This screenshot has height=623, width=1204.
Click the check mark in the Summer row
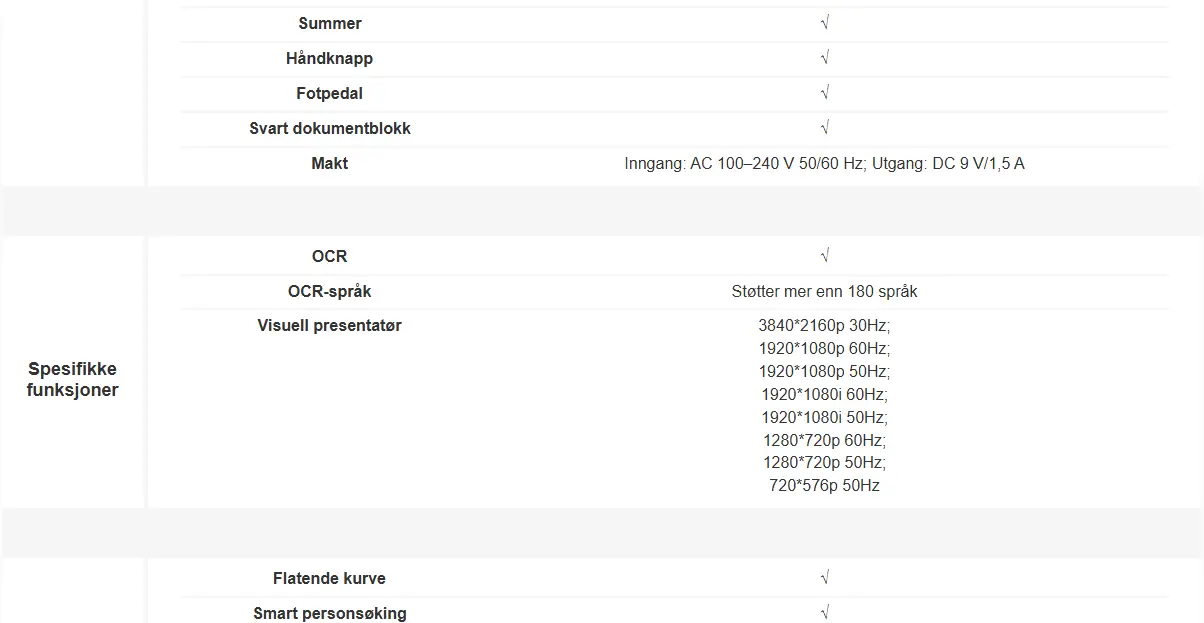click(825, 23)
